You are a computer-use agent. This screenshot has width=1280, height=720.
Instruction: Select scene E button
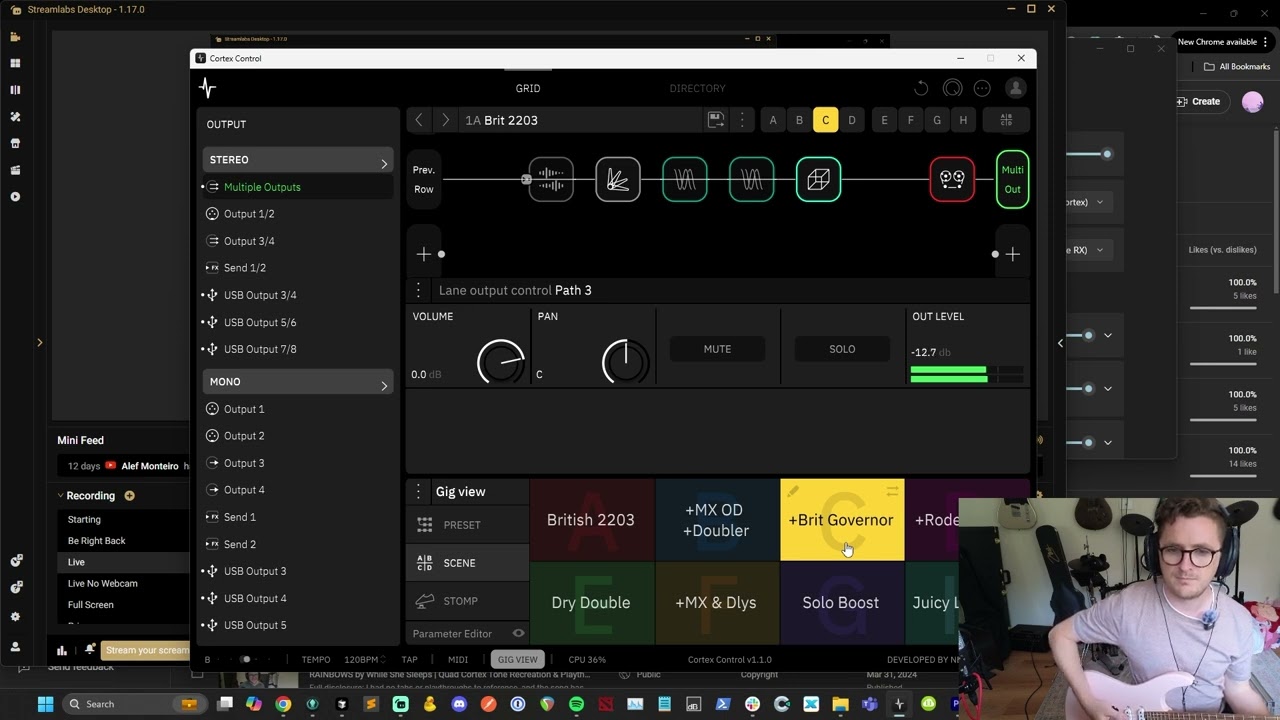click(884, 120)
